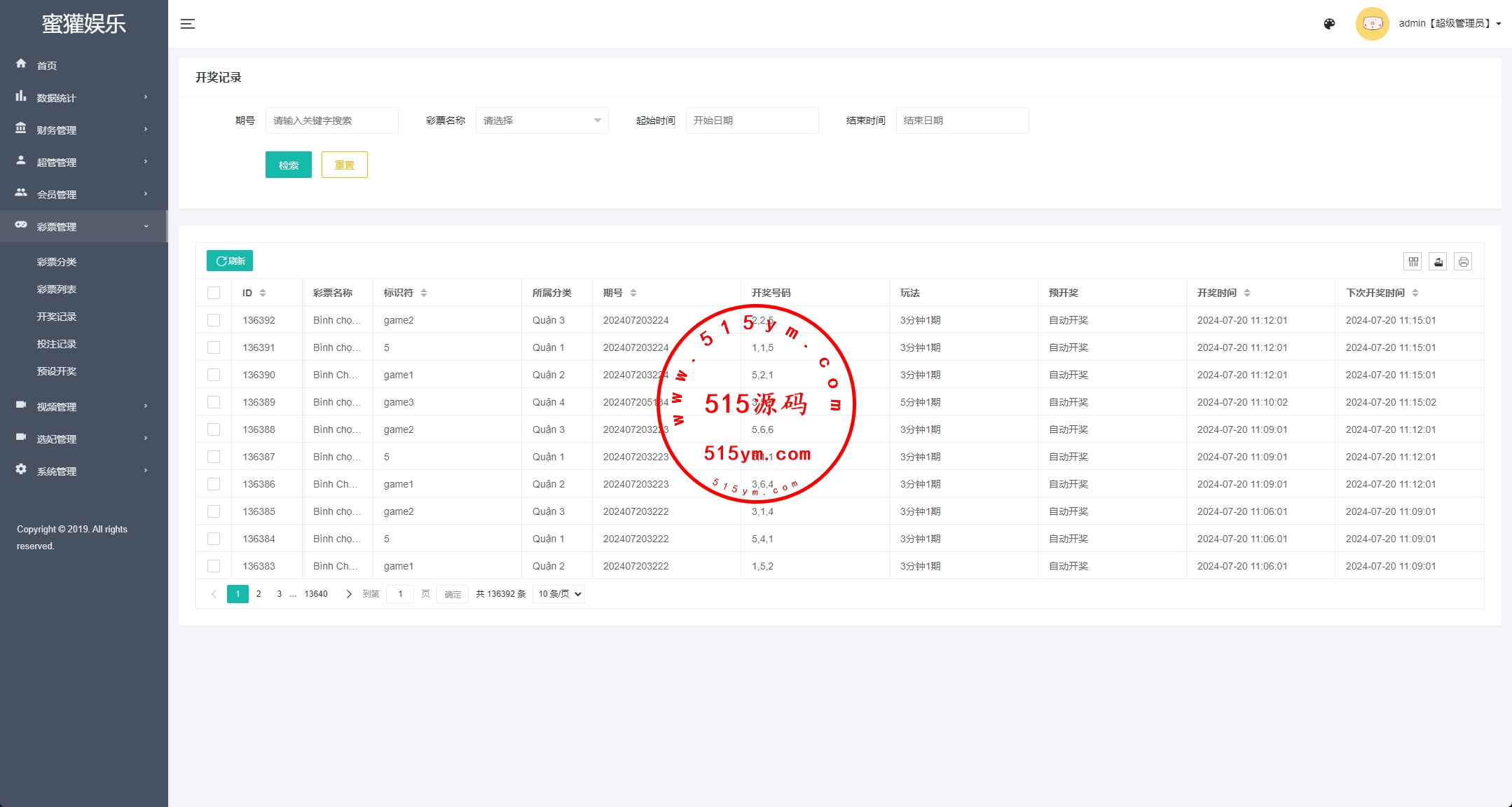
Task: Open the theme color palette icon
Action: (x=1329, y=24)
